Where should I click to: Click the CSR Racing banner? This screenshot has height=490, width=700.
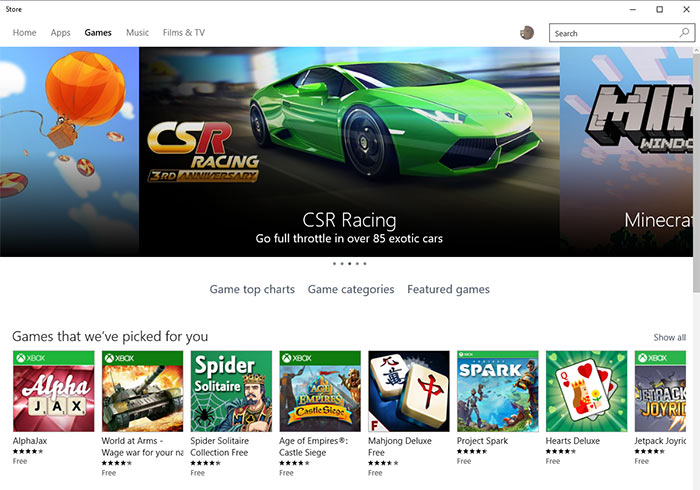[350, 152]
